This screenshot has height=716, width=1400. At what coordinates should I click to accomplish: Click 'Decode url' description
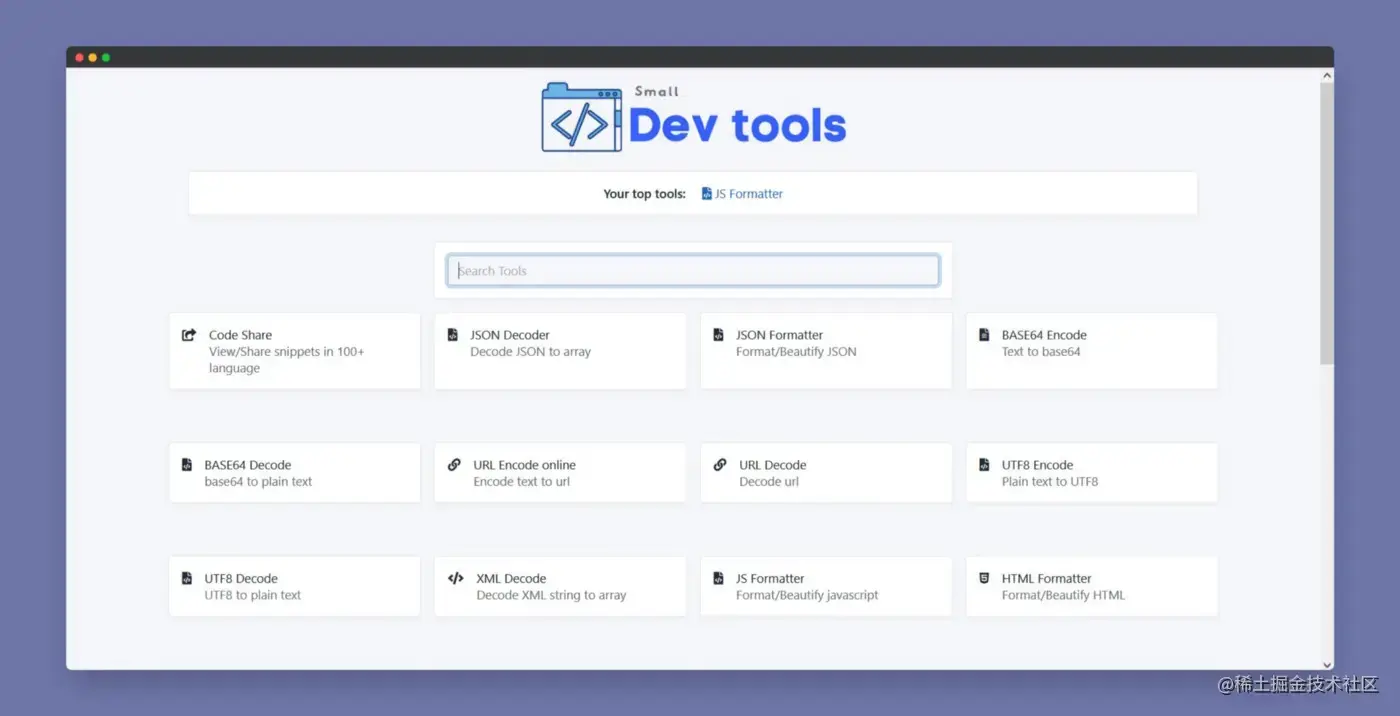(x=769, y=482)
